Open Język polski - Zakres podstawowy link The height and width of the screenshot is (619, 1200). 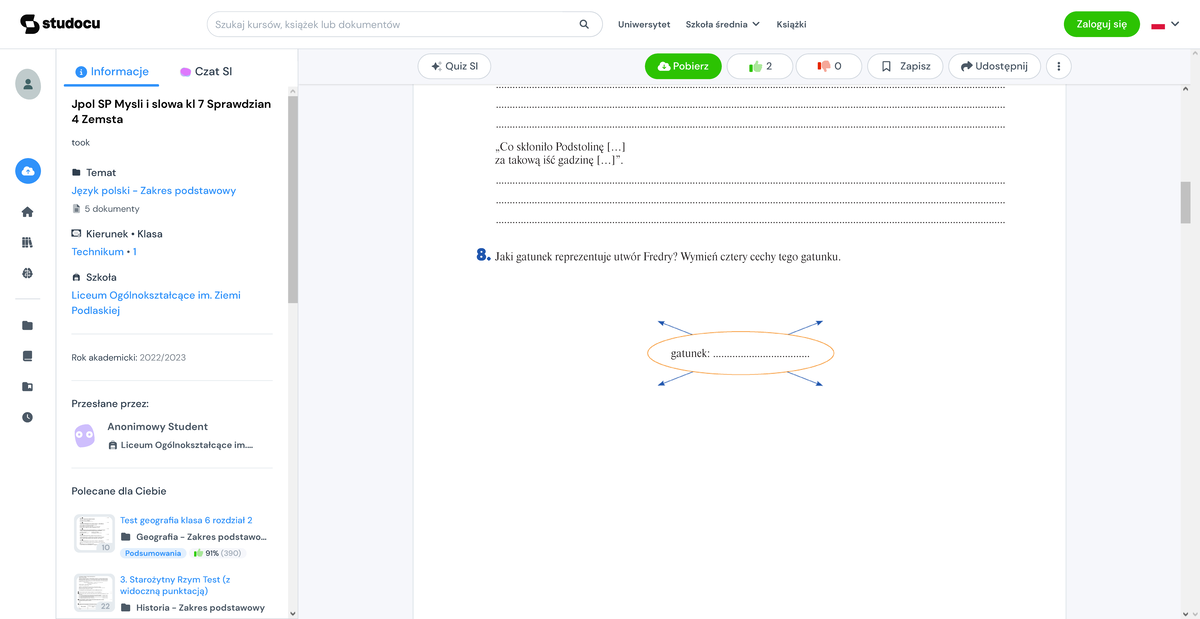point(154,190)
